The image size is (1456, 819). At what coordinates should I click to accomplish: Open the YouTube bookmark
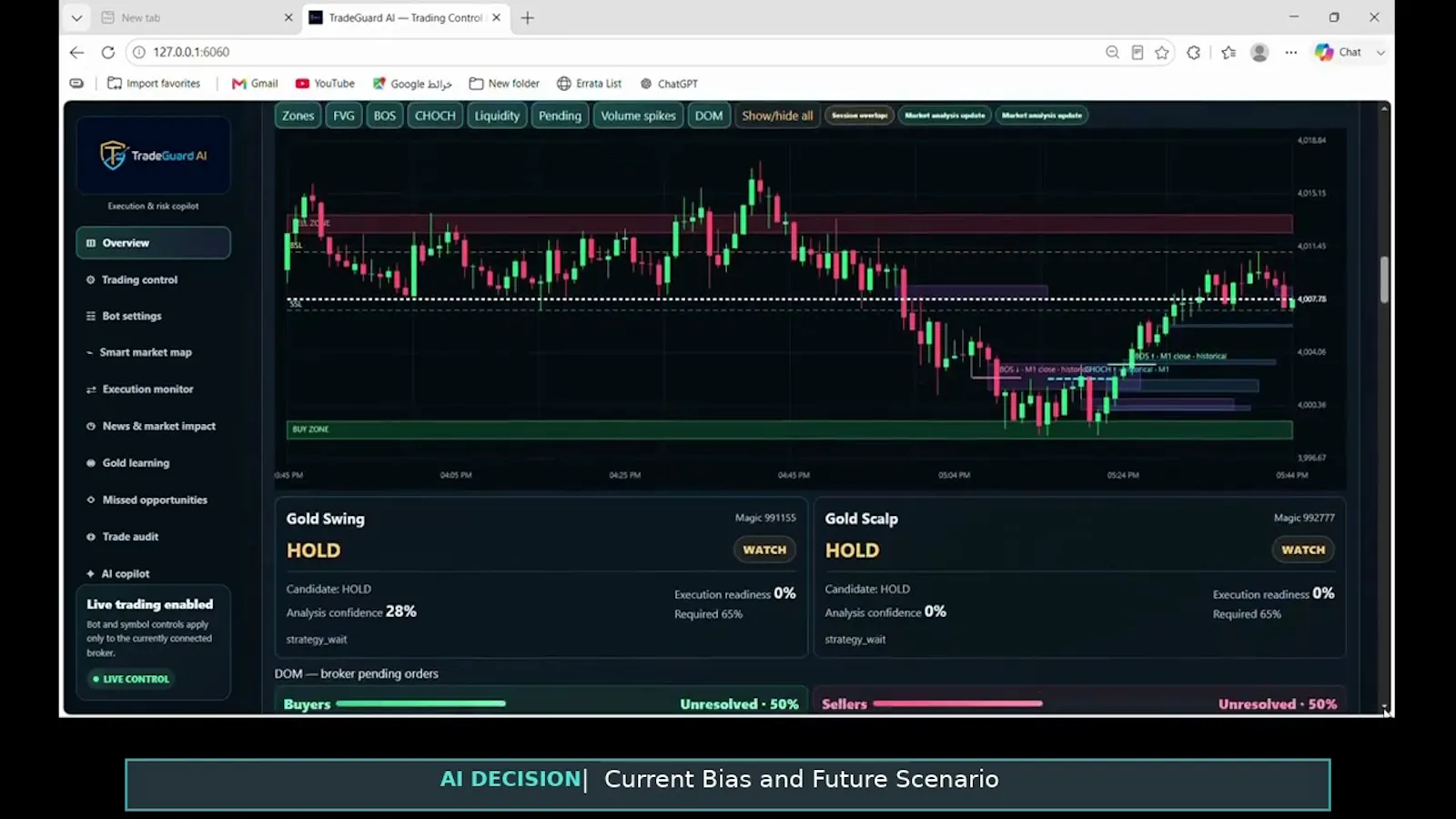tap(325, 83)
